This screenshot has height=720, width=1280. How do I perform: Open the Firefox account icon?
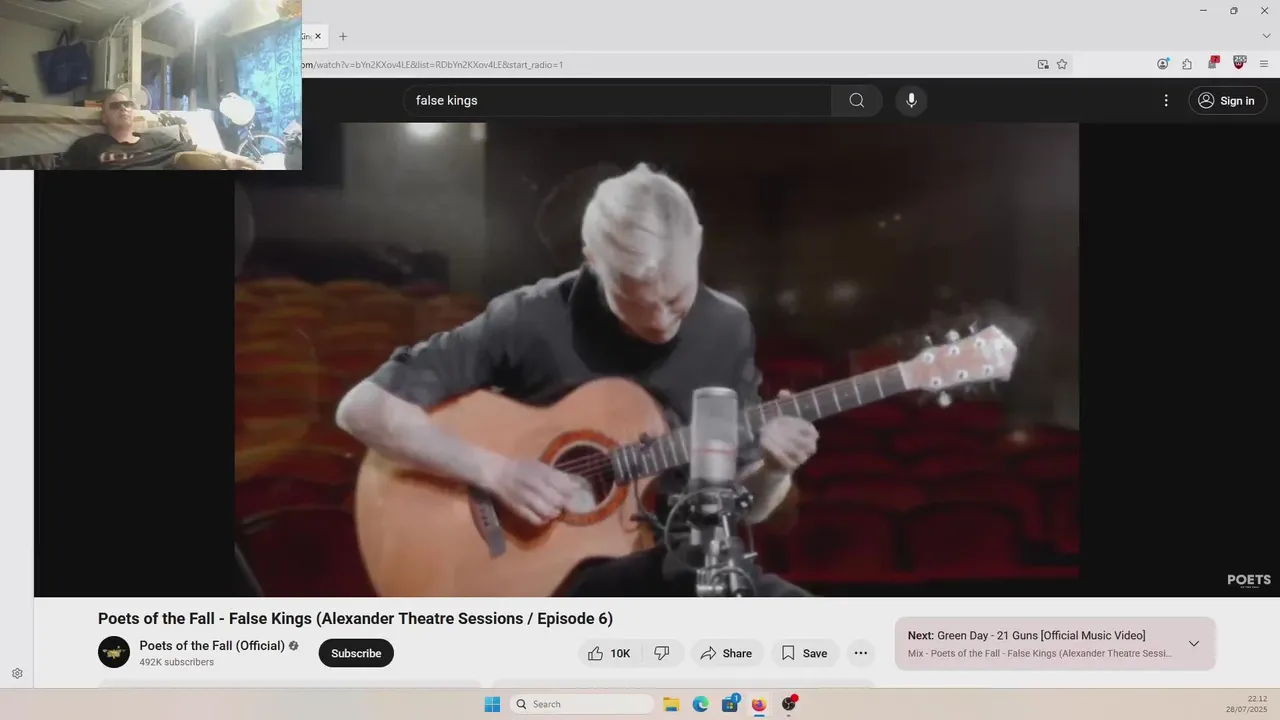tap(1163, 64)
